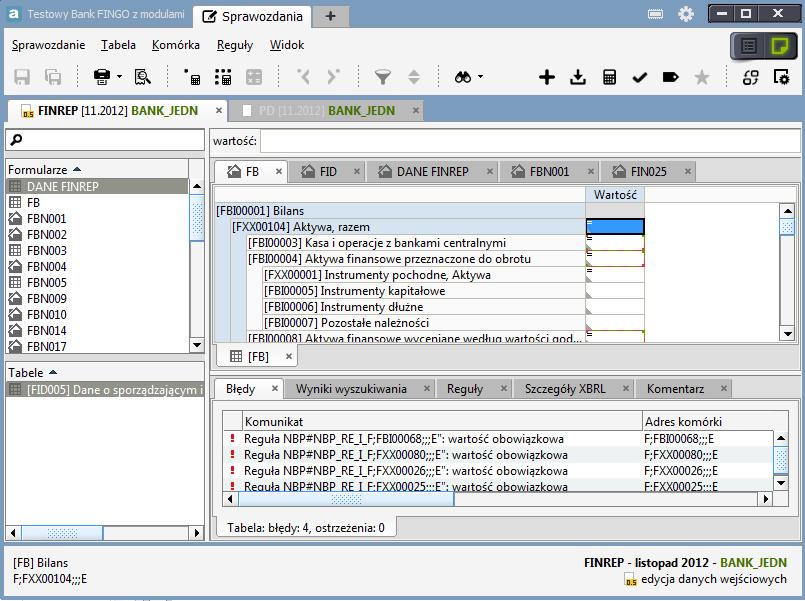The width and height of the screenshot is (805, 601).
Task: Click the settings gear in title bar
Action: click(x=686, y=14)
